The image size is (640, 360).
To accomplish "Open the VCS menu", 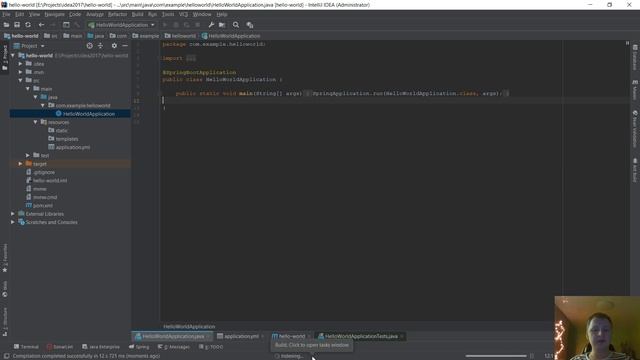I will coord(183,14).
